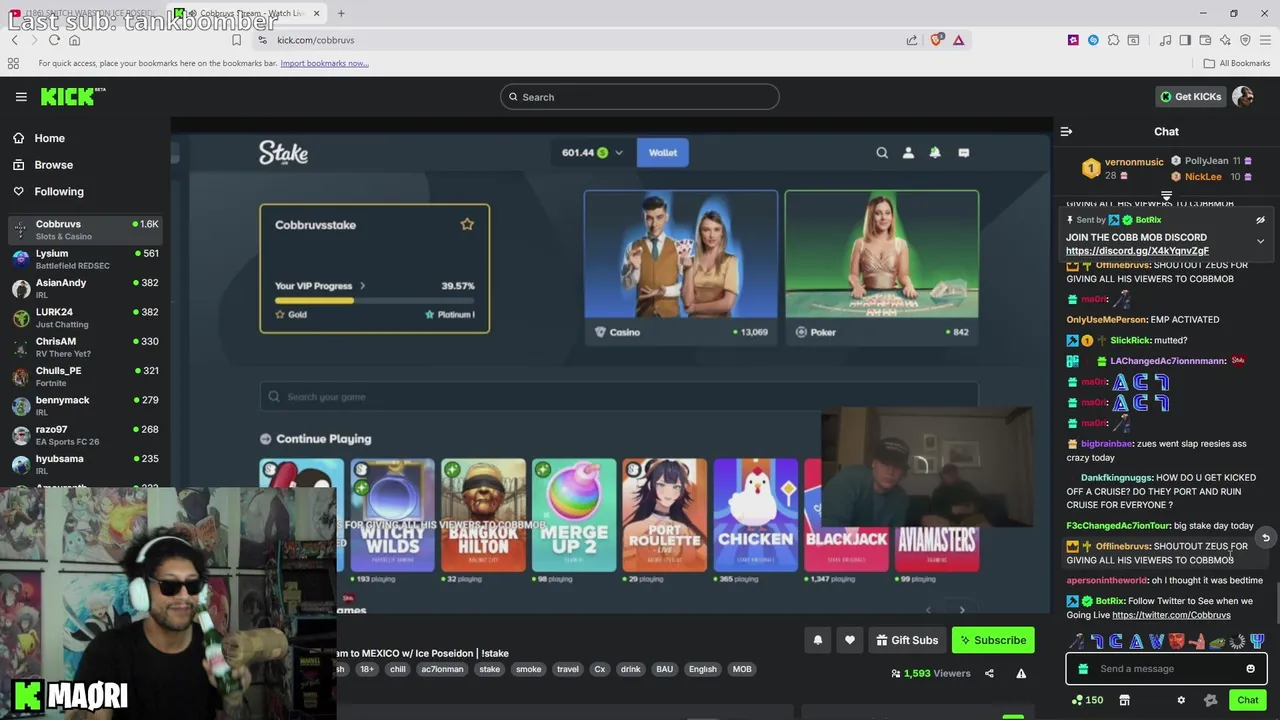Open Stake notifications bell

935,153
